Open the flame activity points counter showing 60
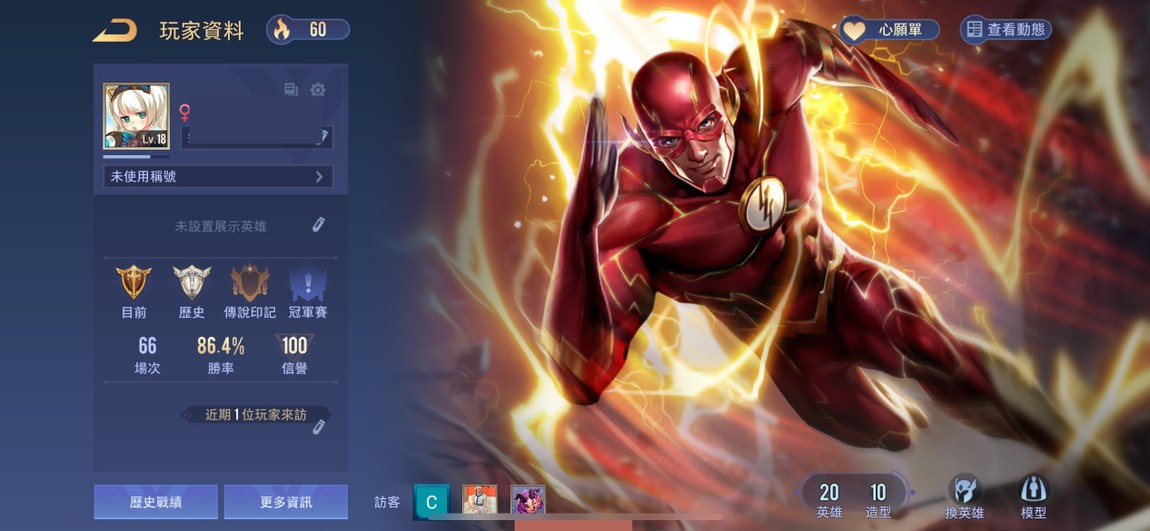 [x=307, y=29]
